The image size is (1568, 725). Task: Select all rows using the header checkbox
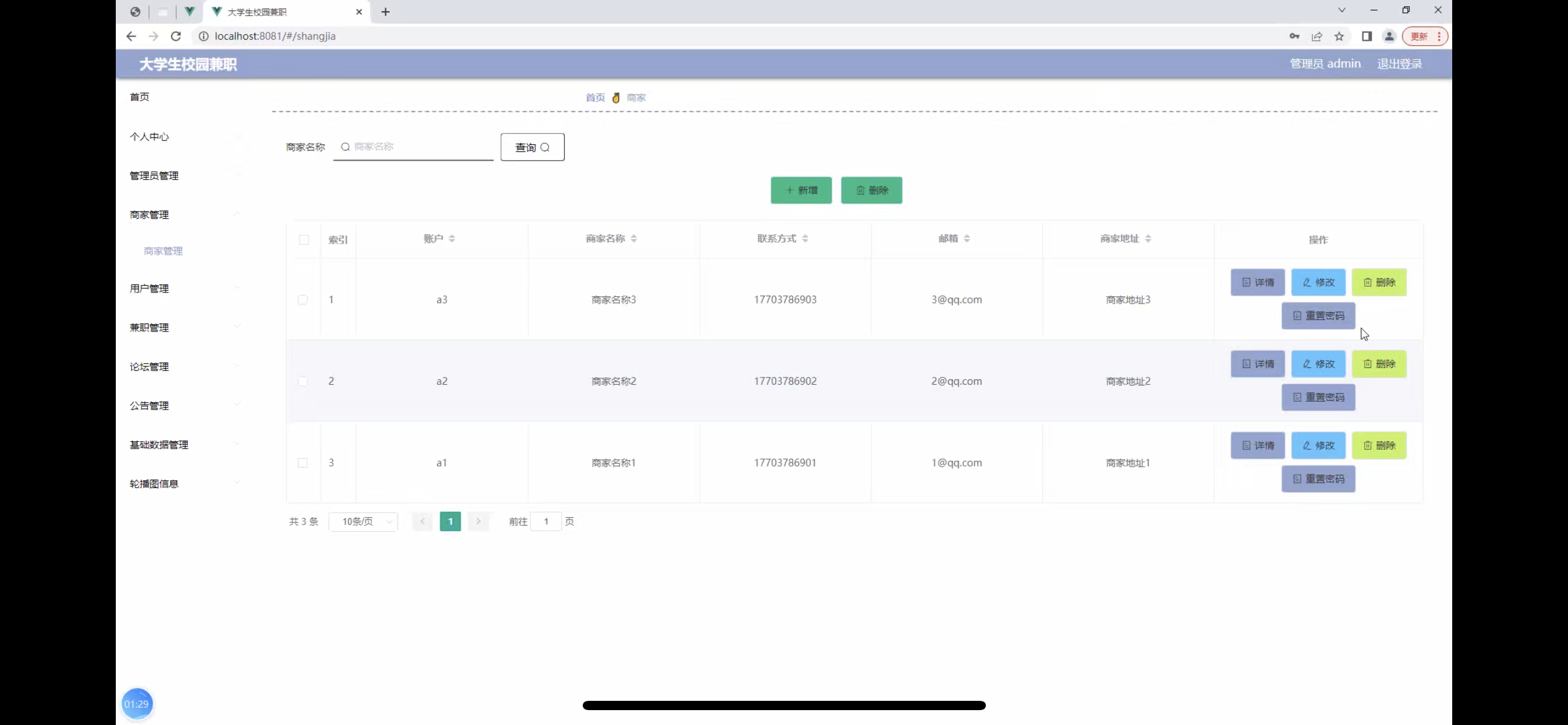click(304, 240)
